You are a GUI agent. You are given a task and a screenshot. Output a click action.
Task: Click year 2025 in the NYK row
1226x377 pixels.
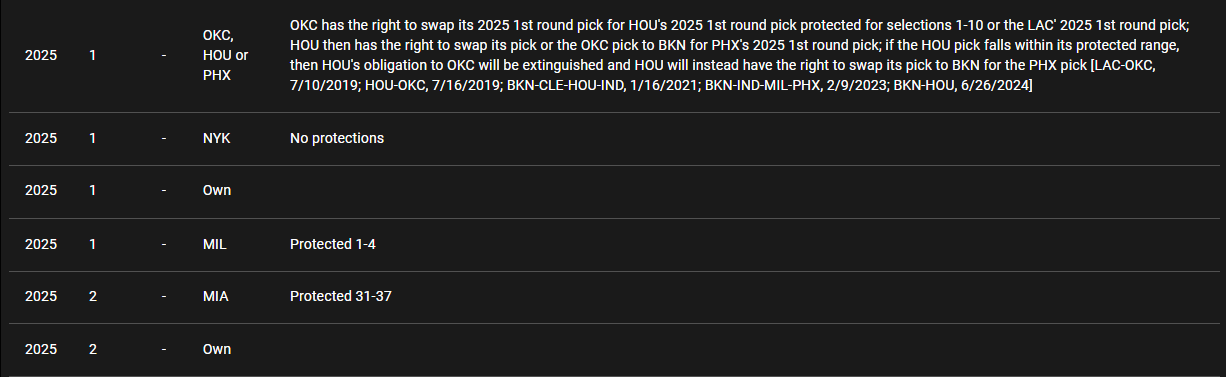point(41,138)
